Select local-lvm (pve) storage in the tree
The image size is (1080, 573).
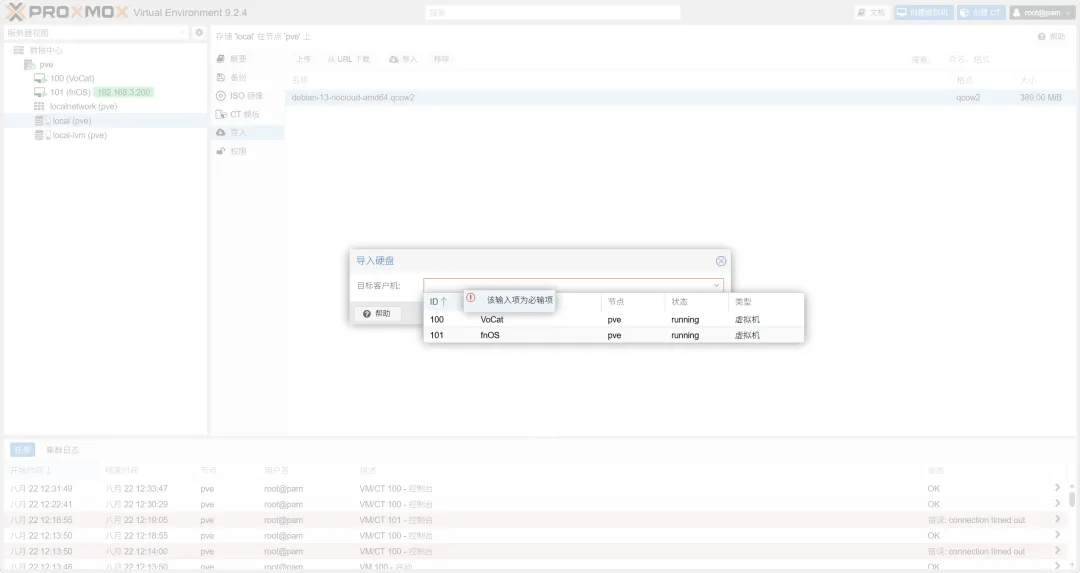[x=79, y=136]
